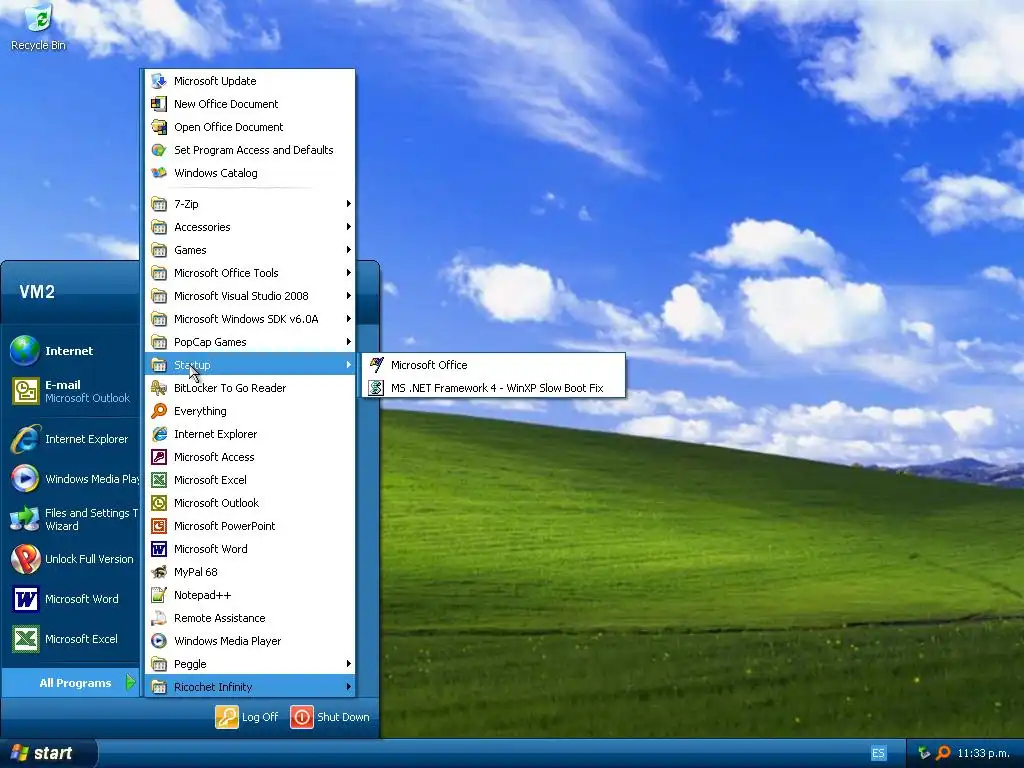Open the Microsoft Visual Studio 2008 folder
This screenshot has height=768, width=1024.
pos(250,296)
